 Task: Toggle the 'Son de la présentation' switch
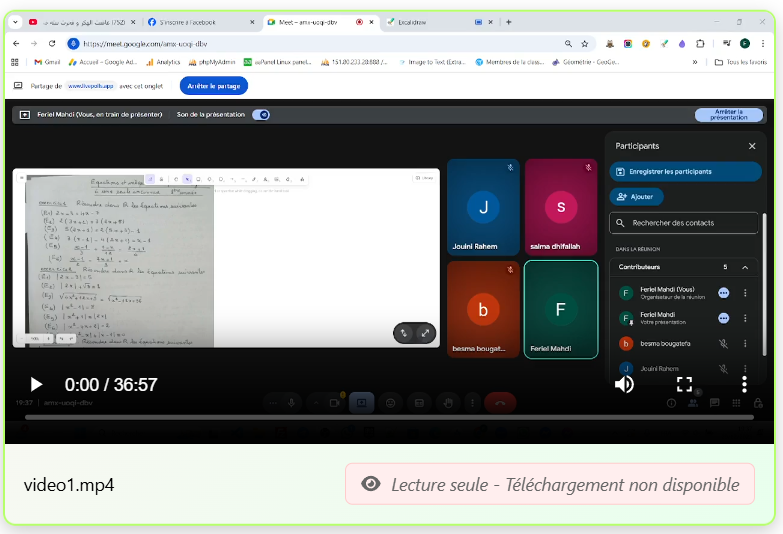[261, 115]
